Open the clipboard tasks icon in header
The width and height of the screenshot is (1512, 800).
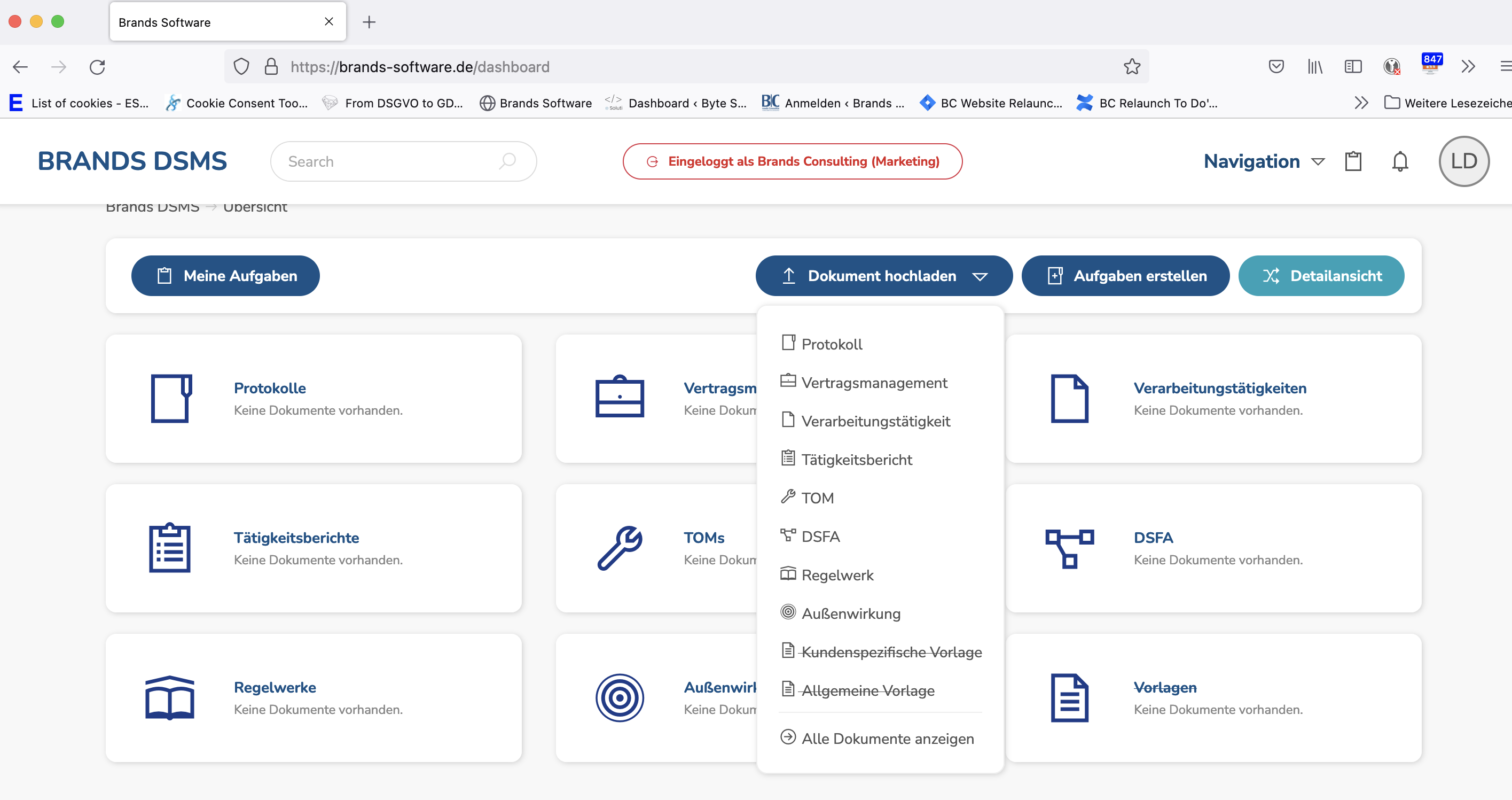point(1353,161)
